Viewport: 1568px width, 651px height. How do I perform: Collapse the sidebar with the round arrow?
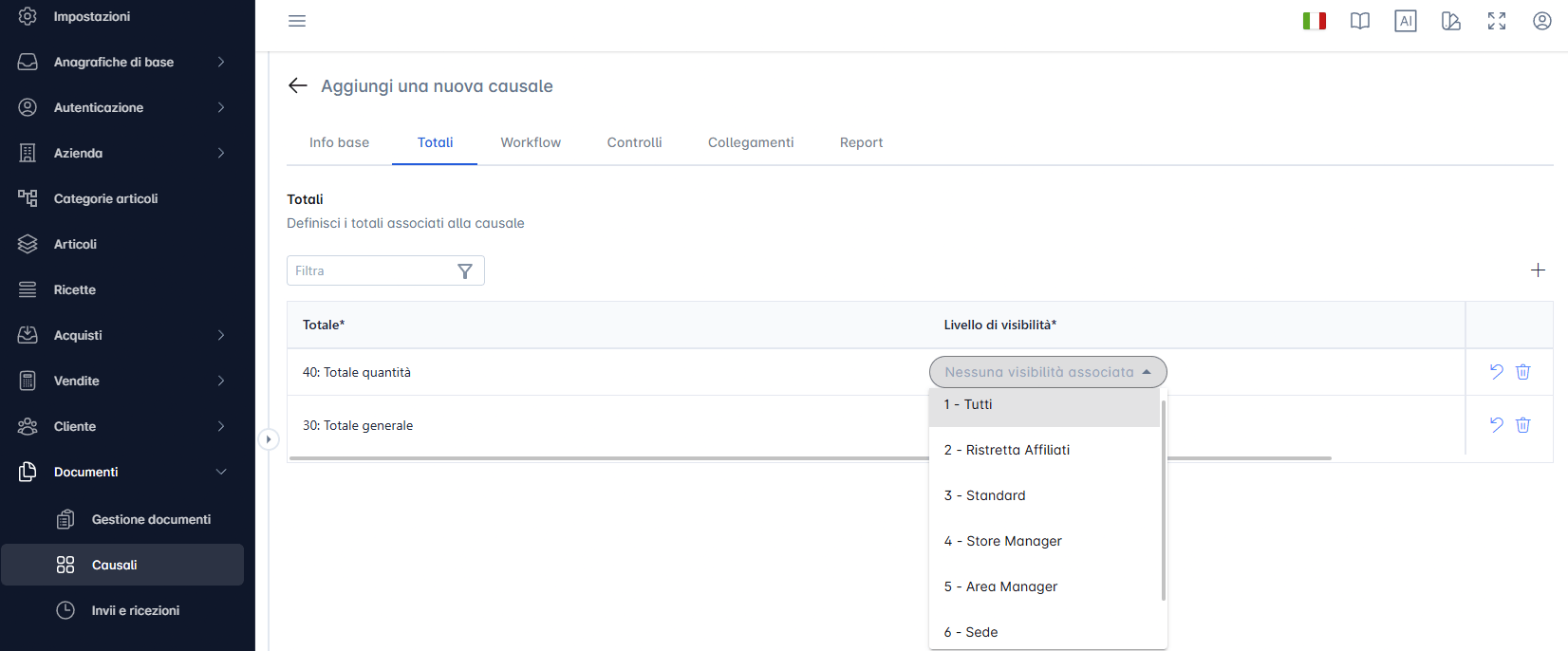click(x=269, y=439)
